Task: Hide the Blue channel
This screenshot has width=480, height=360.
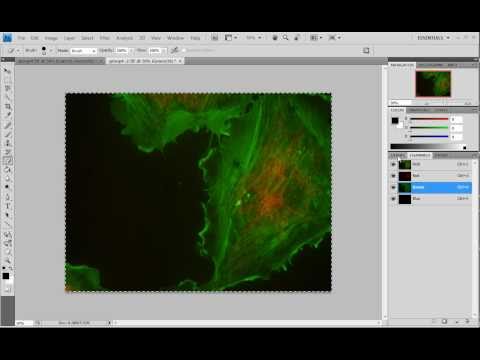Action: (393, 199)
